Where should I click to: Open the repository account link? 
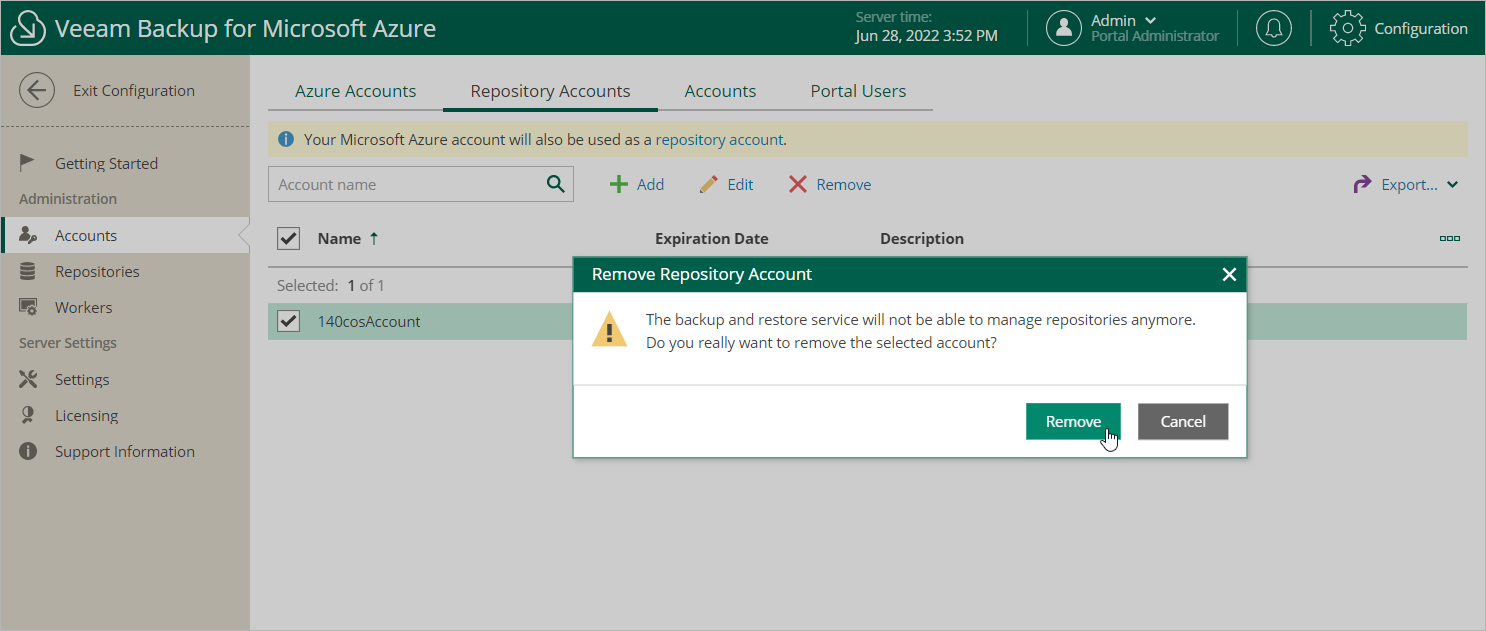719,139
